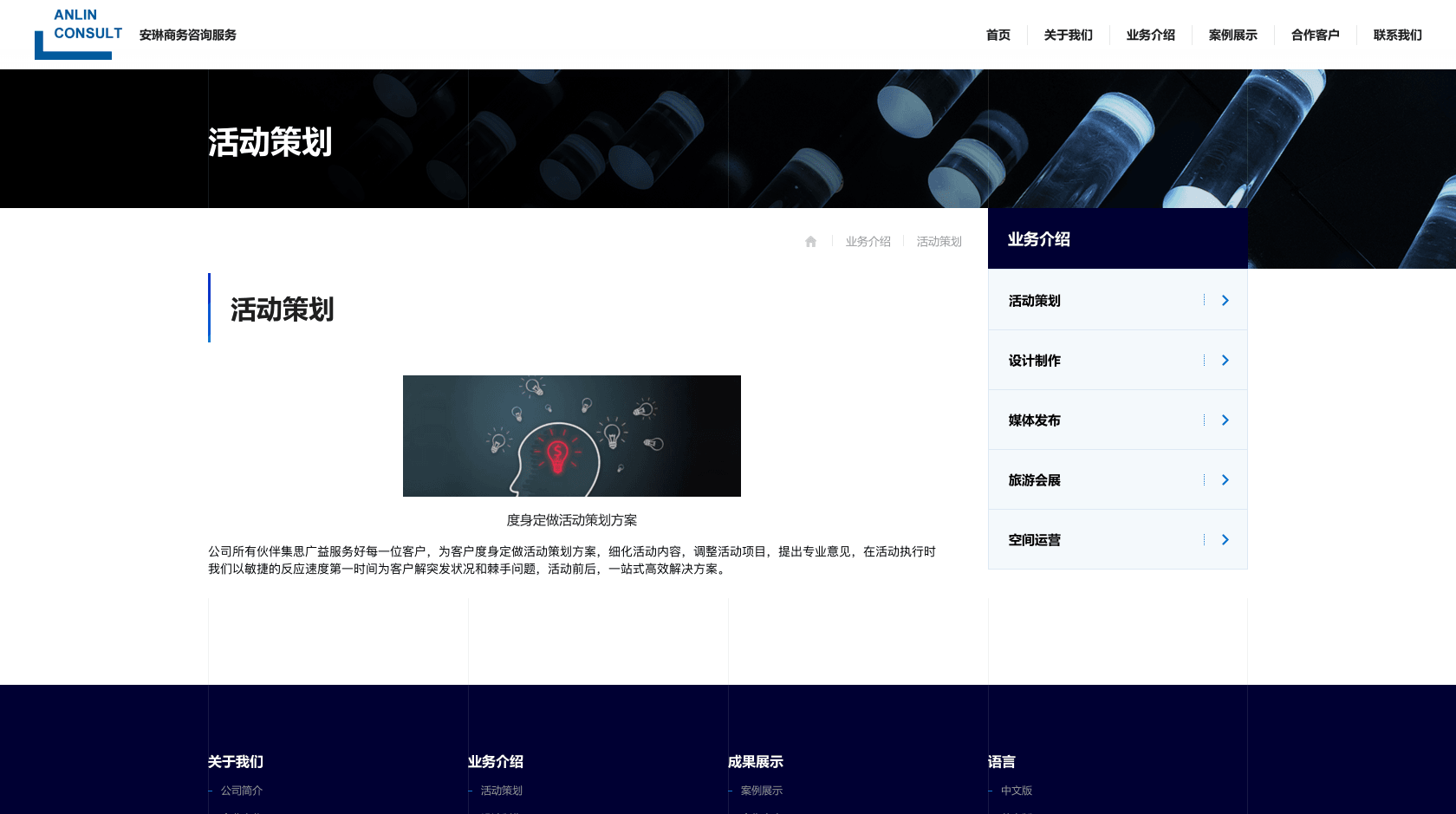Select 业务介绍 in the top navigation
Viewport: 1456px width, 814px height.
coord(1150,35)
